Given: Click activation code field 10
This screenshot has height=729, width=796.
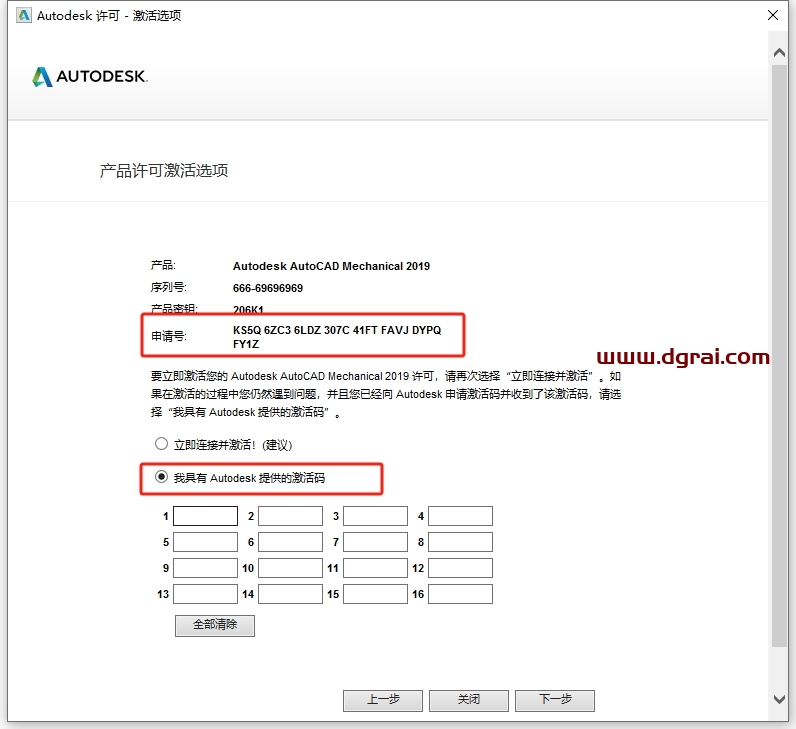Looking at the screenshot, I should coord(290,568).
